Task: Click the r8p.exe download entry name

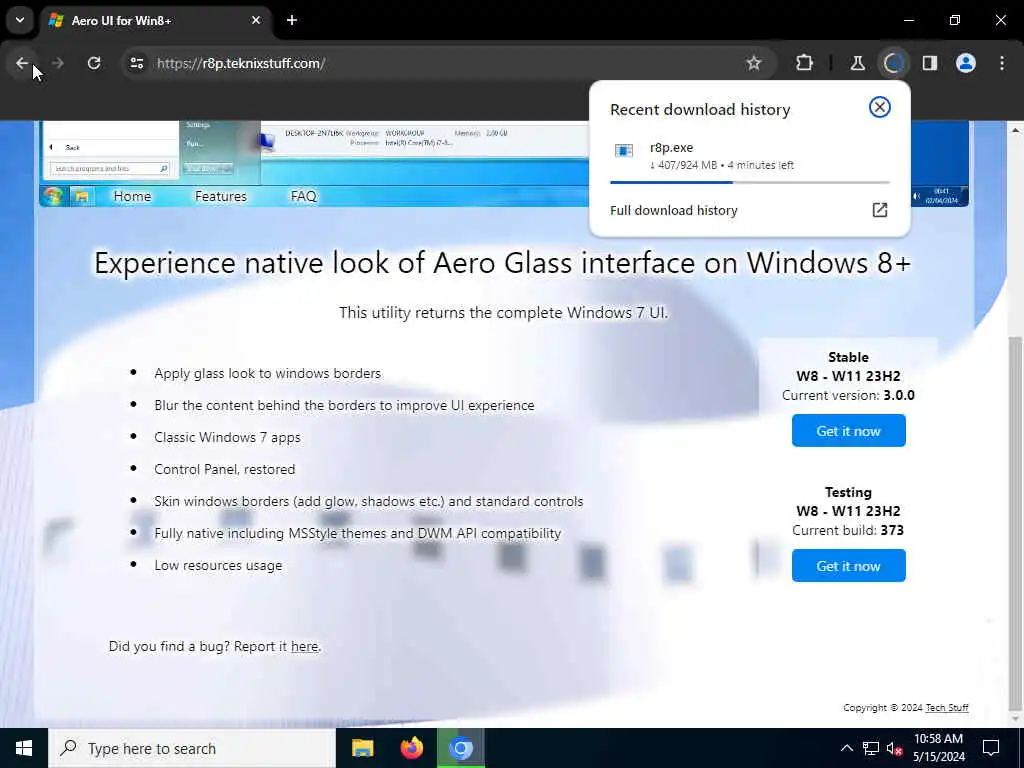Action: pos(671,148)
